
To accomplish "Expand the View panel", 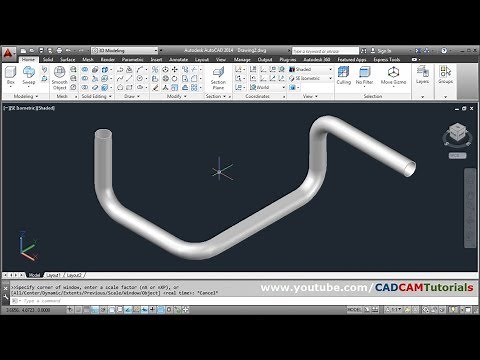I will [310, 96].
